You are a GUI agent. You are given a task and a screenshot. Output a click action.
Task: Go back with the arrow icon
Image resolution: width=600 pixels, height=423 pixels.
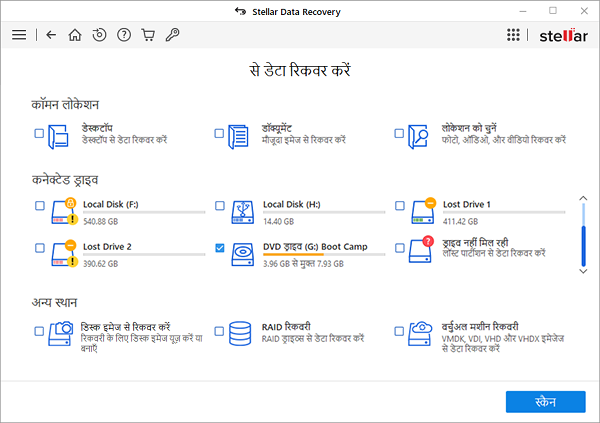(x=51, y=35)
